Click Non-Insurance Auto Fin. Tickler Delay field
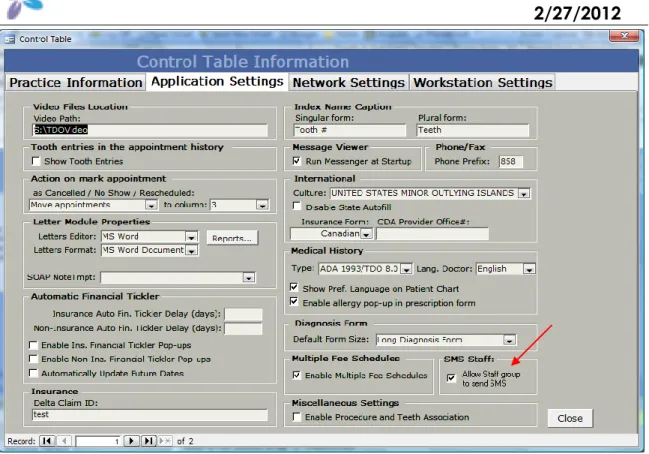Viewport: 649px width, 454px height. pyautogui.click(x=243, y=329)
